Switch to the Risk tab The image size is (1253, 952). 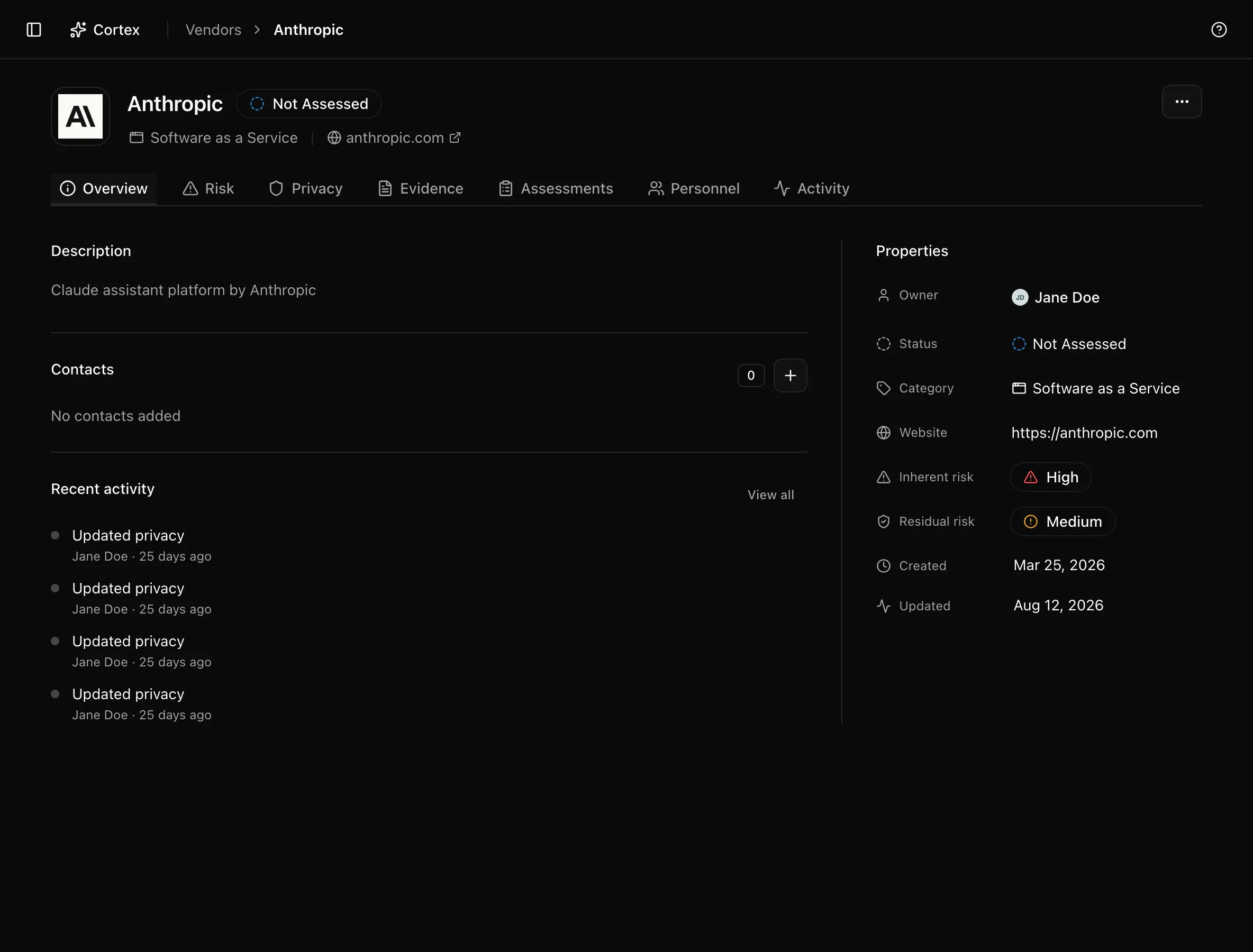(208, 189)
